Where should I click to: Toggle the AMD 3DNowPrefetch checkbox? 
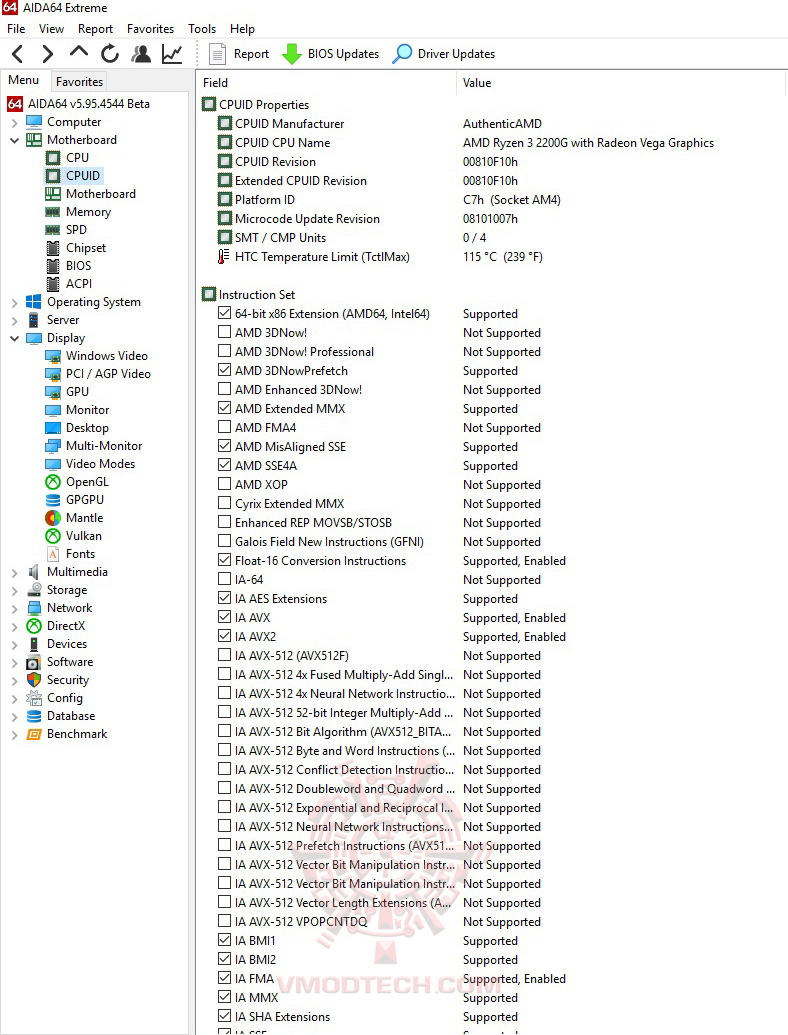tap(224, 370)
